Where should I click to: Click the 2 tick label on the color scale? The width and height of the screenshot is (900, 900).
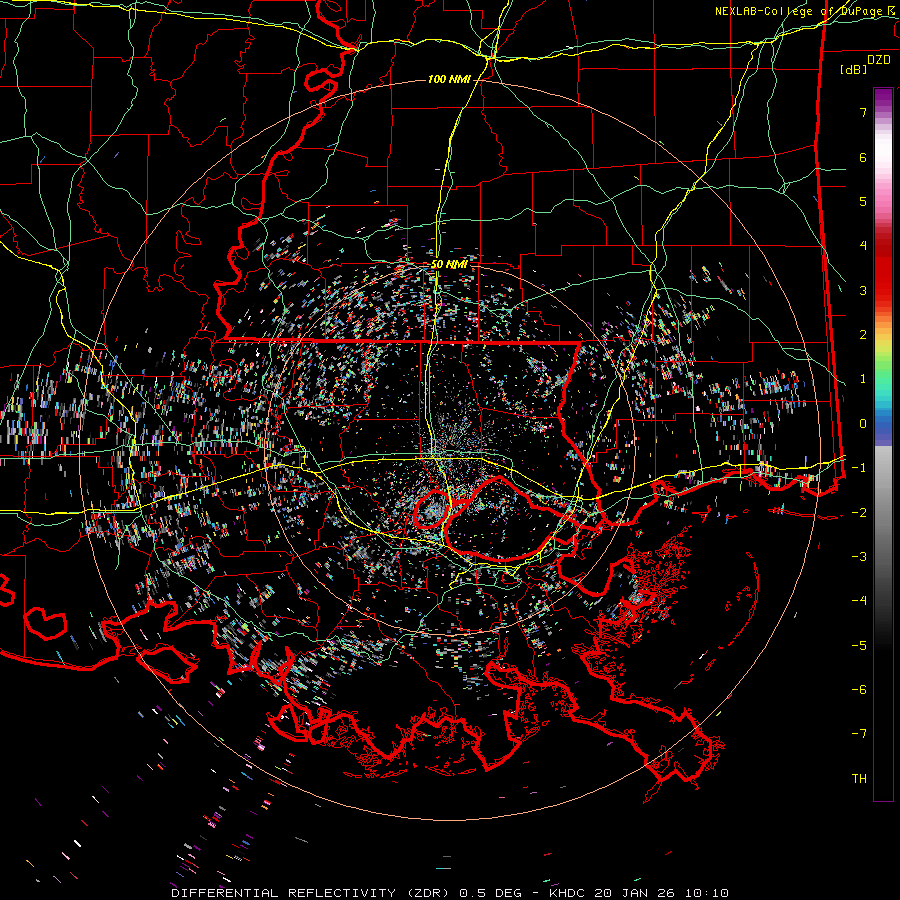click(x=863, y=335)
